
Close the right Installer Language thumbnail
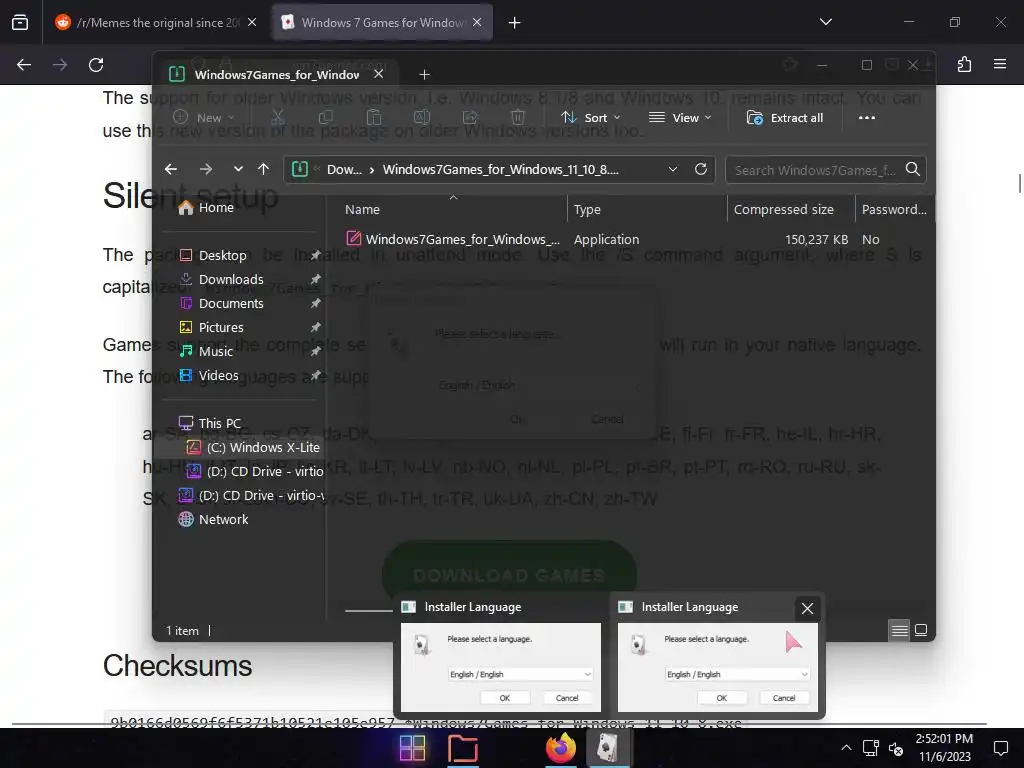pyautogui.click(x=807, y=609)
